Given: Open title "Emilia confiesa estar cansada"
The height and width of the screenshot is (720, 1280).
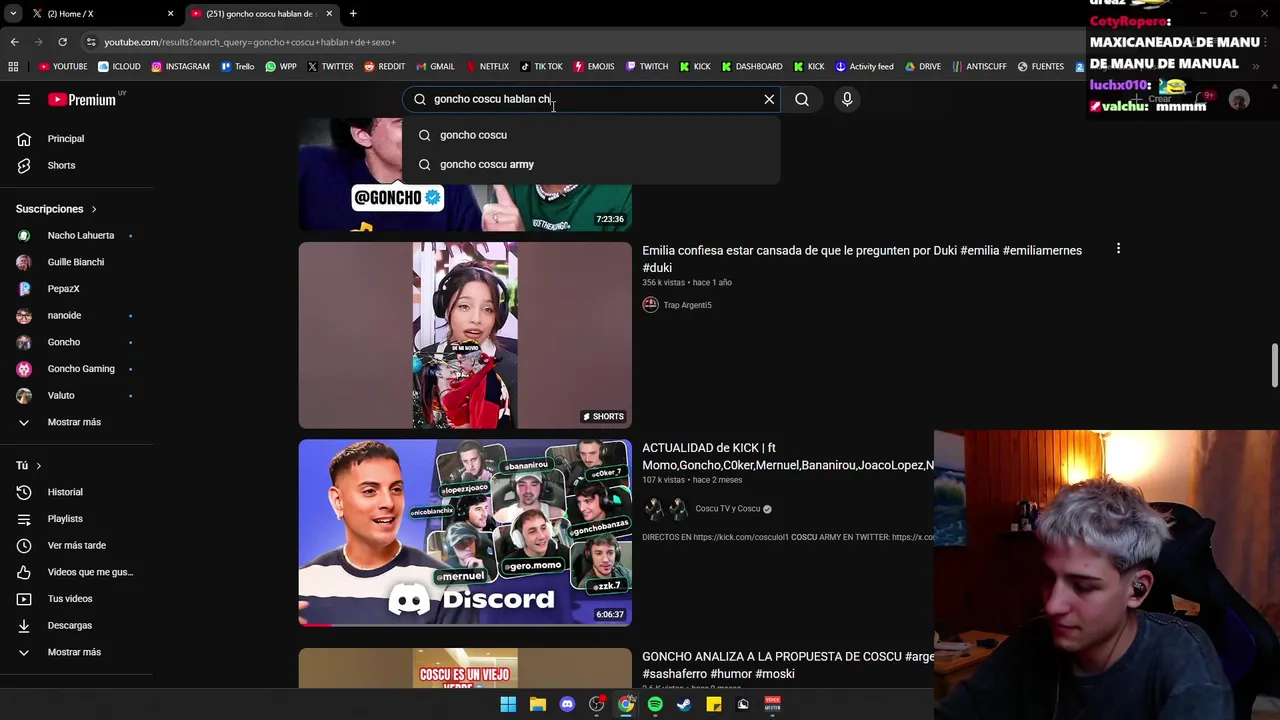Looking at the screenshot, I should [862, 259].
